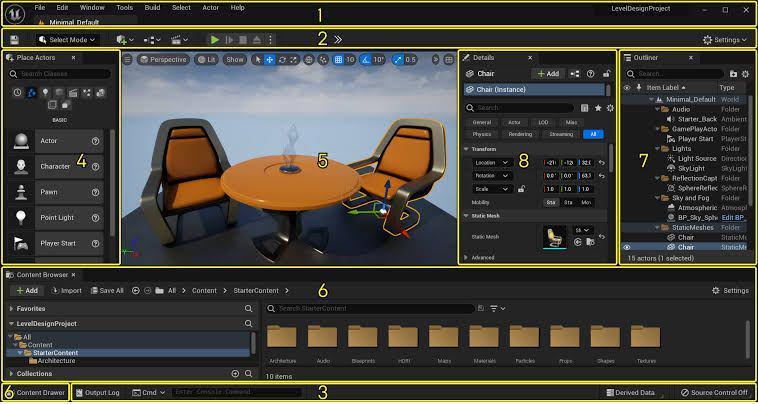Image resolution: width=758 pixels, height=404 pixels.
Task: Click Save All in Content Browser
Action: pyautogui.click(x=107, y=290)
